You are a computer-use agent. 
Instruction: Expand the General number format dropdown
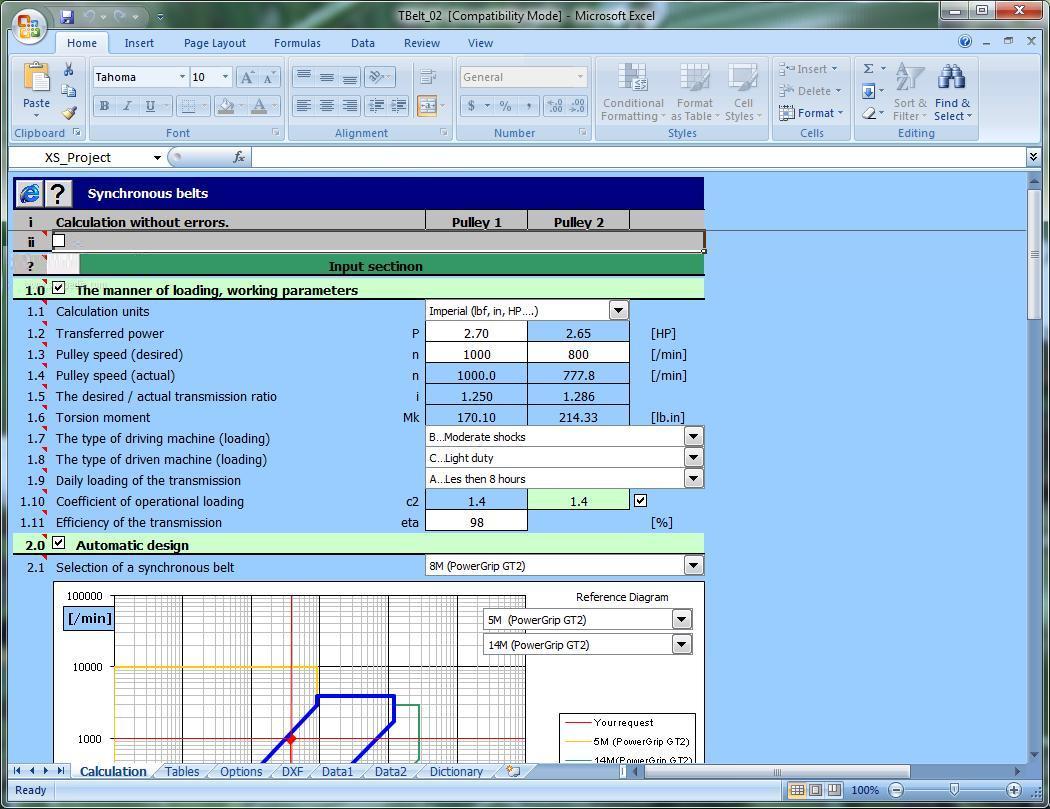click(x=580, y=77)
